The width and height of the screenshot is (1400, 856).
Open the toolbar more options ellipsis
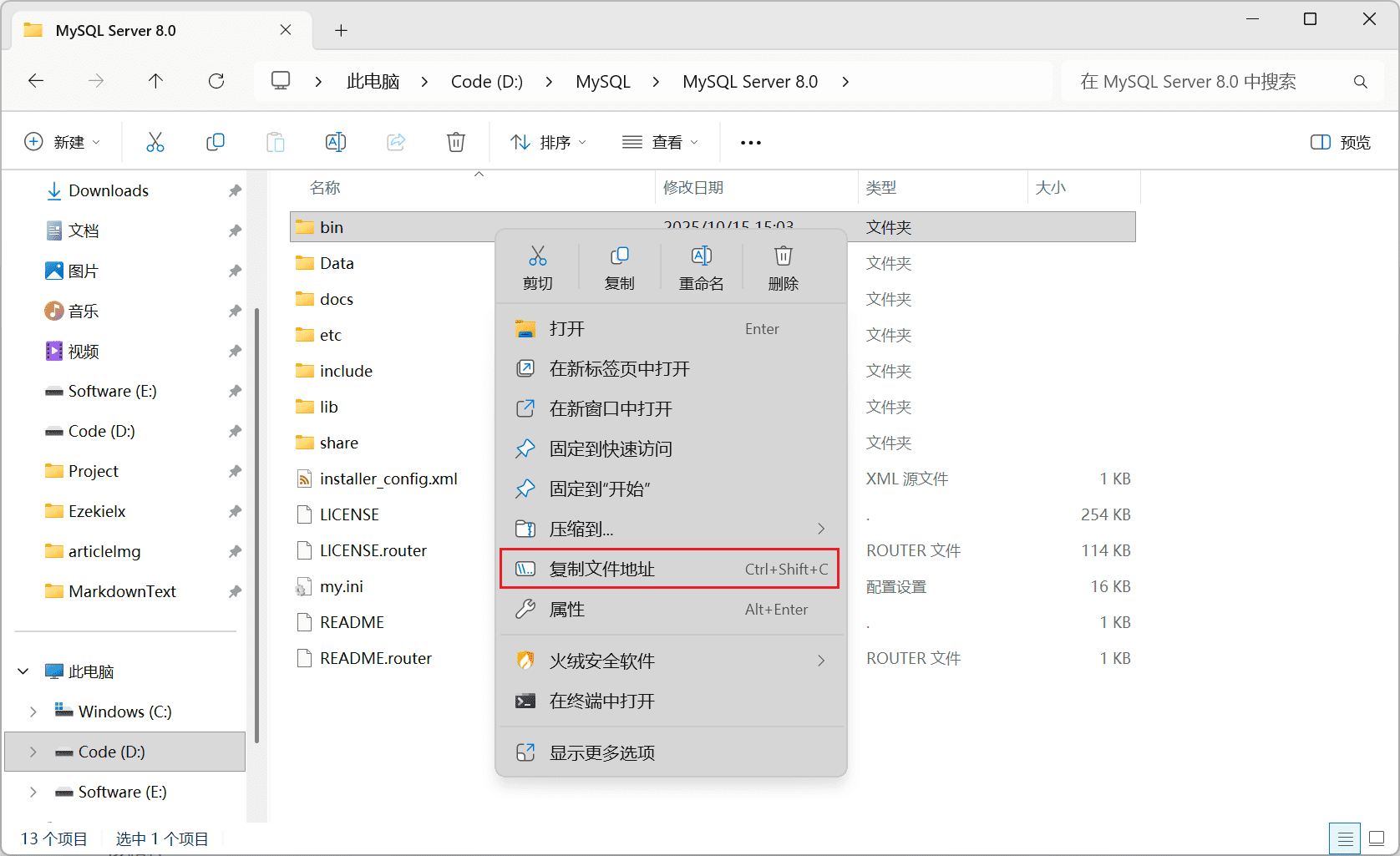point(750,143)
